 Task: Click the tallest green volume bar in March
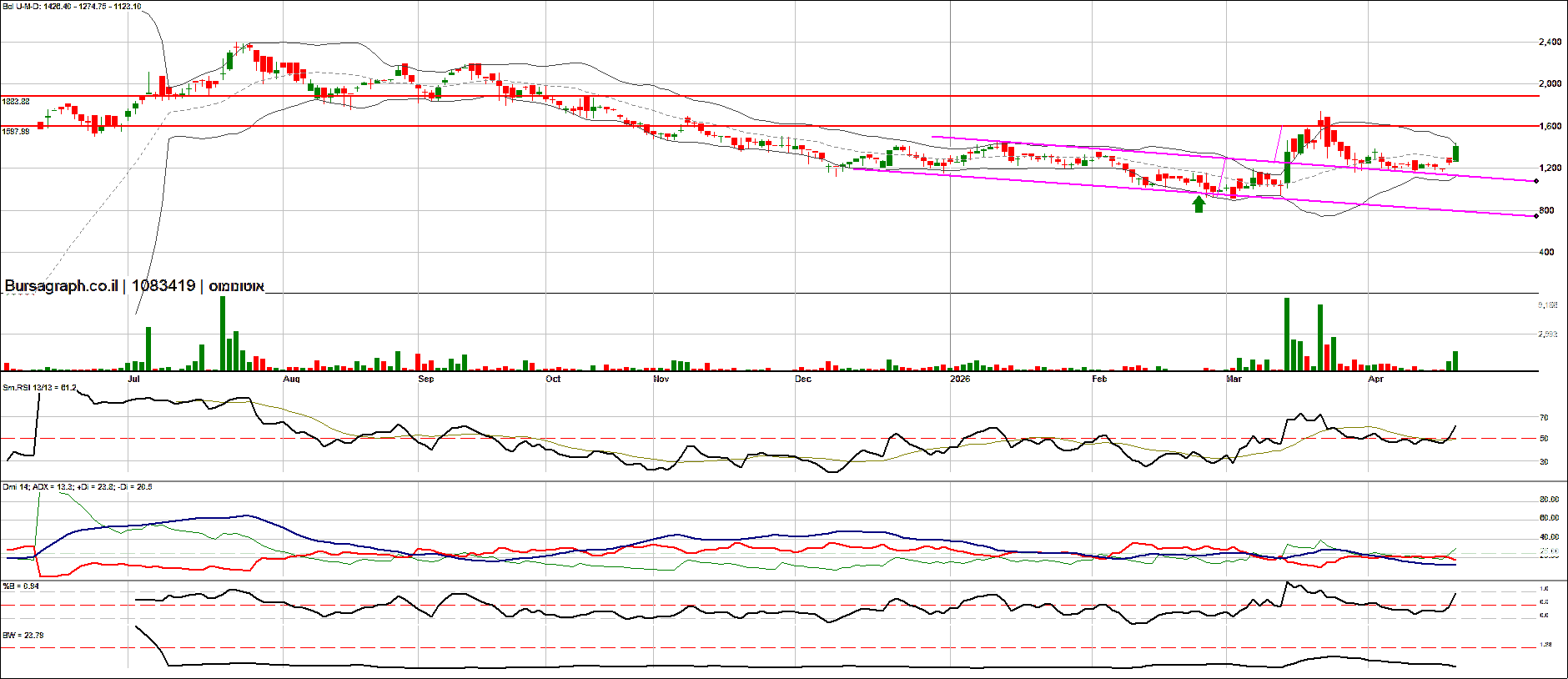1287,334
